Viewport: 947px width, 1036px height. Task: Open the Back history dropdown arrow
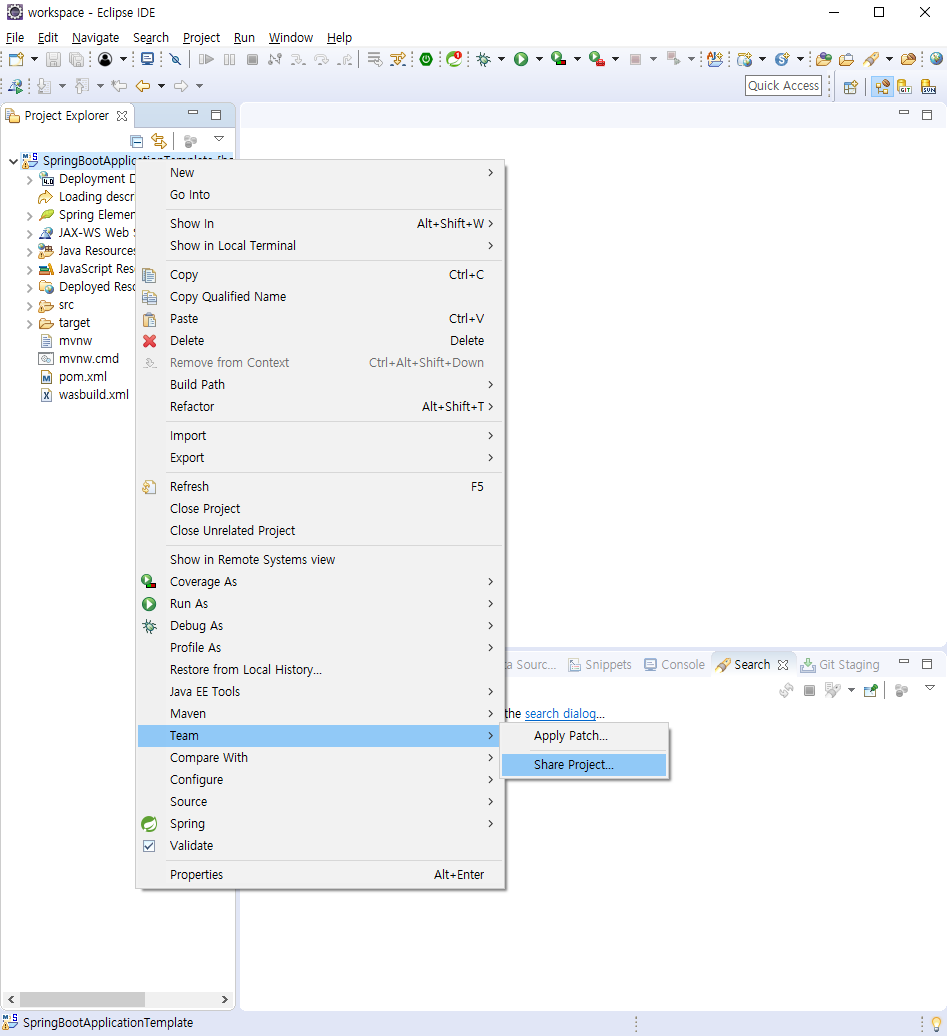[161, 86]
